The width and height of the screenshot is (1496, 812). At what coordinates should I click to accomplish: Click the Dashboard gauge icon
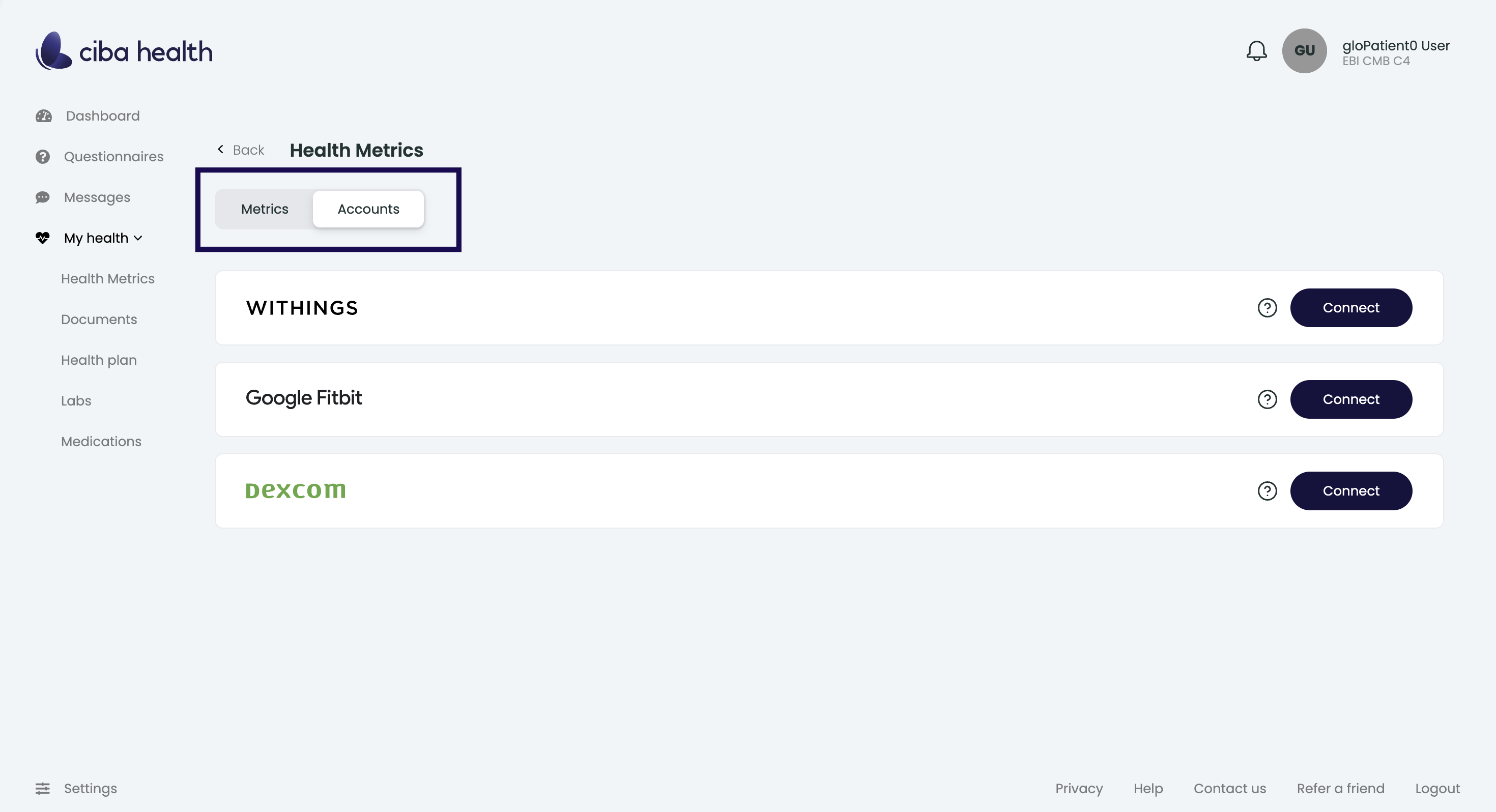[44, 116]
